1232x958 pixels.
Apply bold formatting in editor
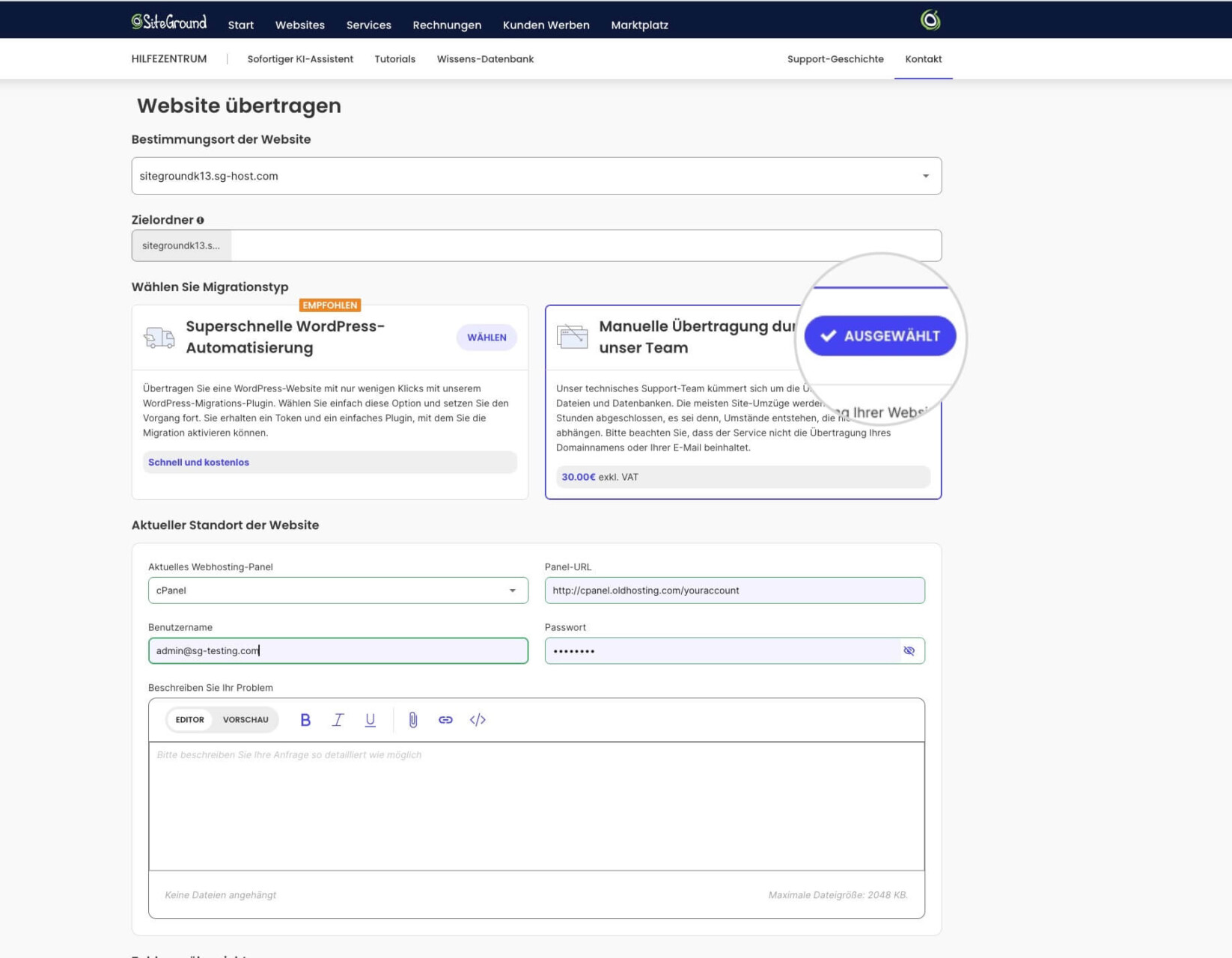[x=305, y=720]
